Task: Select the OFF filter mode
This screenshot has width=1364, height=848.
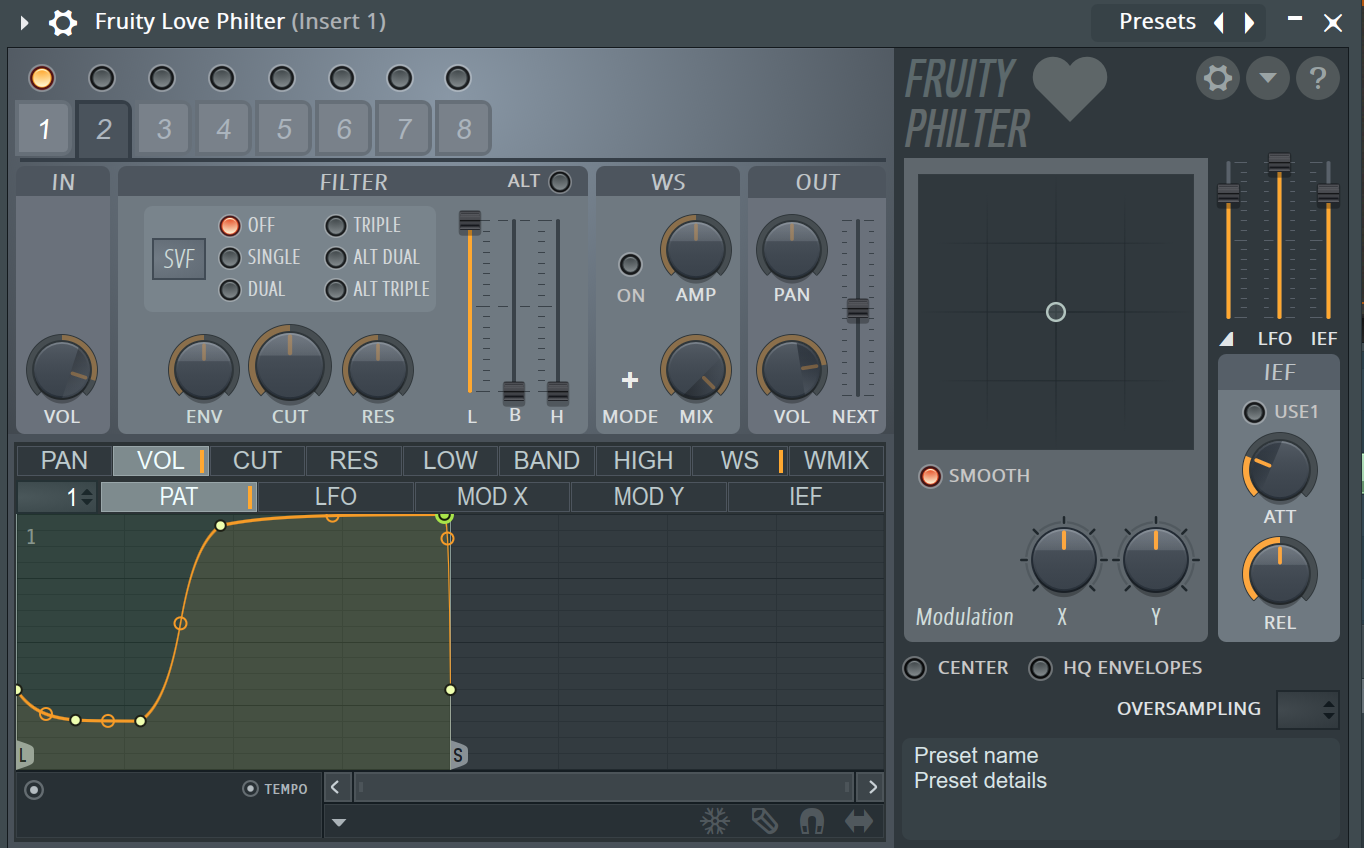Action: pos(231,225)
